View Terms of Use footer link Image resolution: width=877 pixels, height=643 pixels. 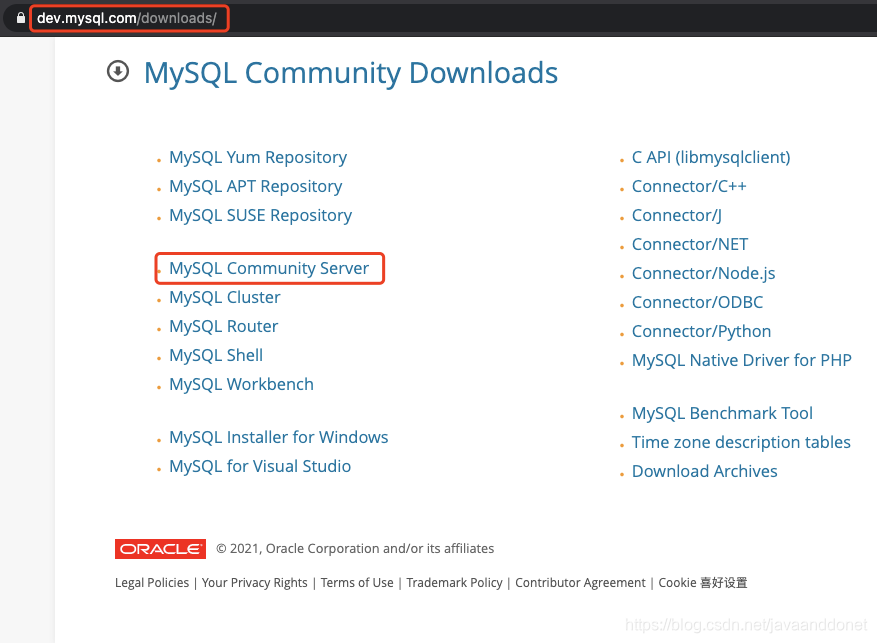click(x=357, y=583)
